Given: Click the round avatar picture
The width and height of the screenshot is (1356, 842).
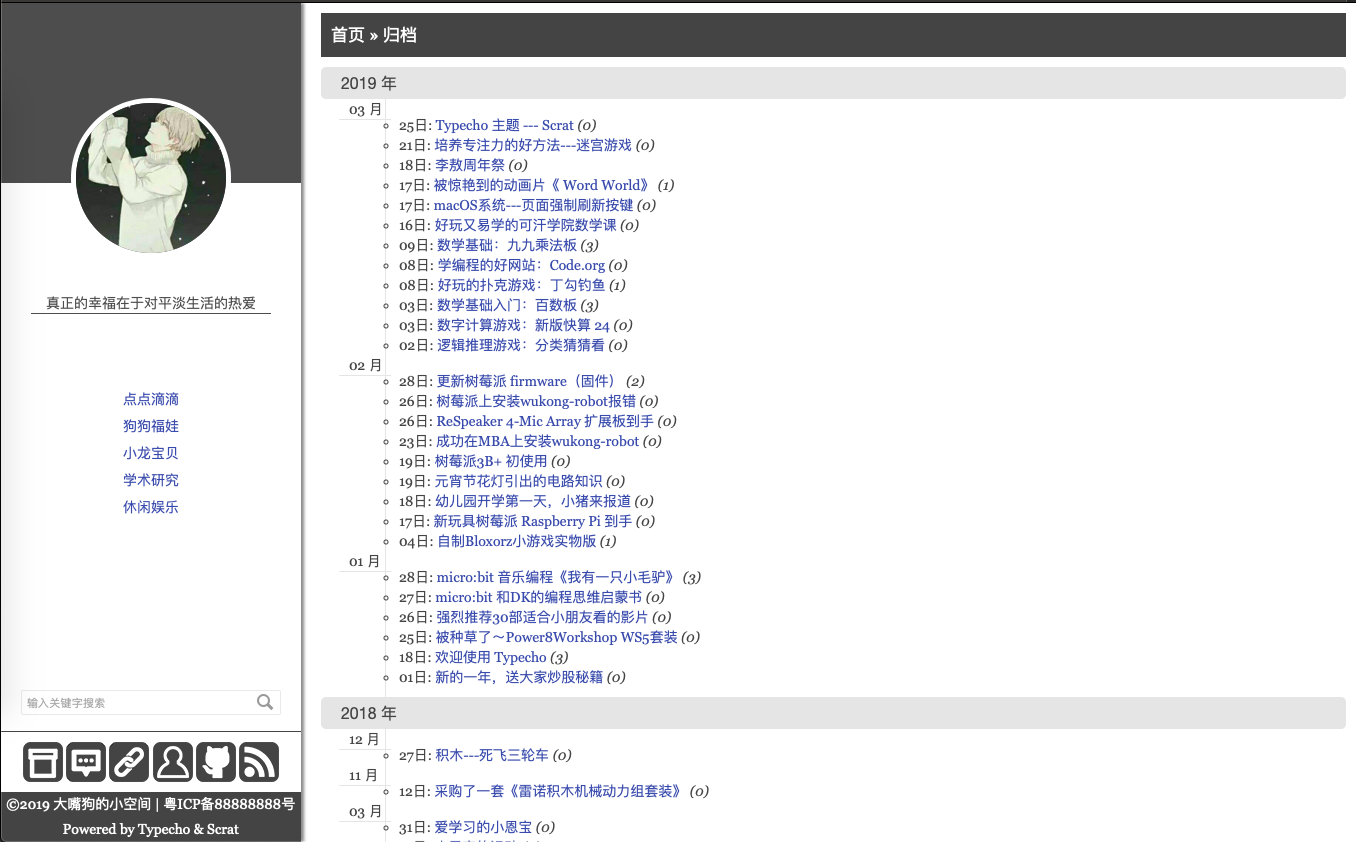Looking at the screenshot, I should [x=151, y=177].
